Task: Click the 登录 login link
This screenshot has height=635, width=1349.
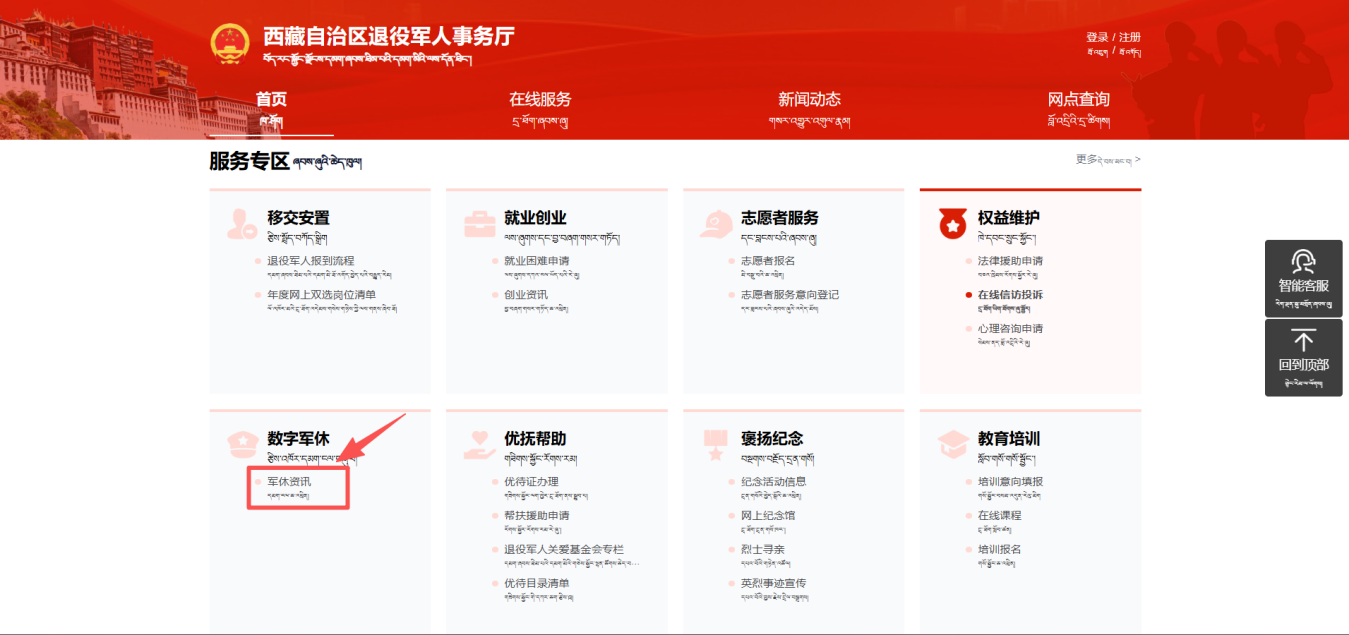Action: point(1096,37)
